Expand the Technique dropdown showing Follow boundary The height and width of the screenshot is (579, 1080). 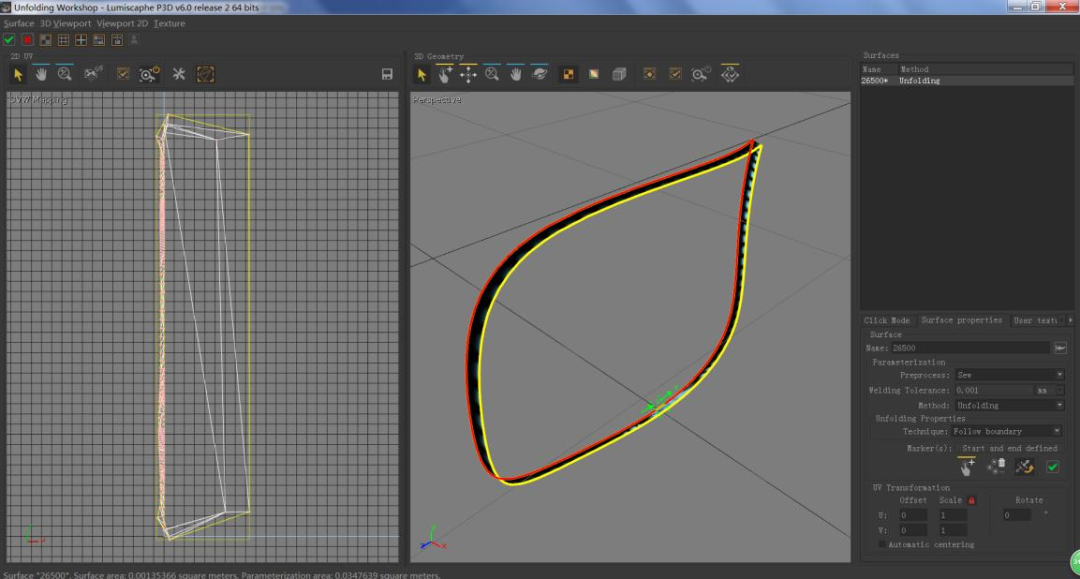click(1007, 431)
